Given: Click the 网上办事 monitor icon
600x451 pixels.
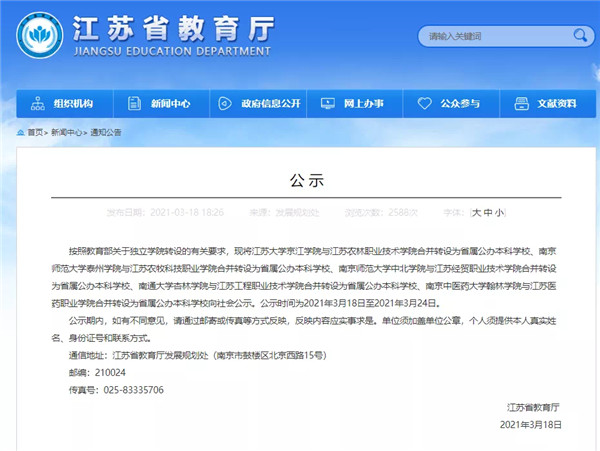Looking at the screenshot, I should pyautogui.click(x=326, y=103).
